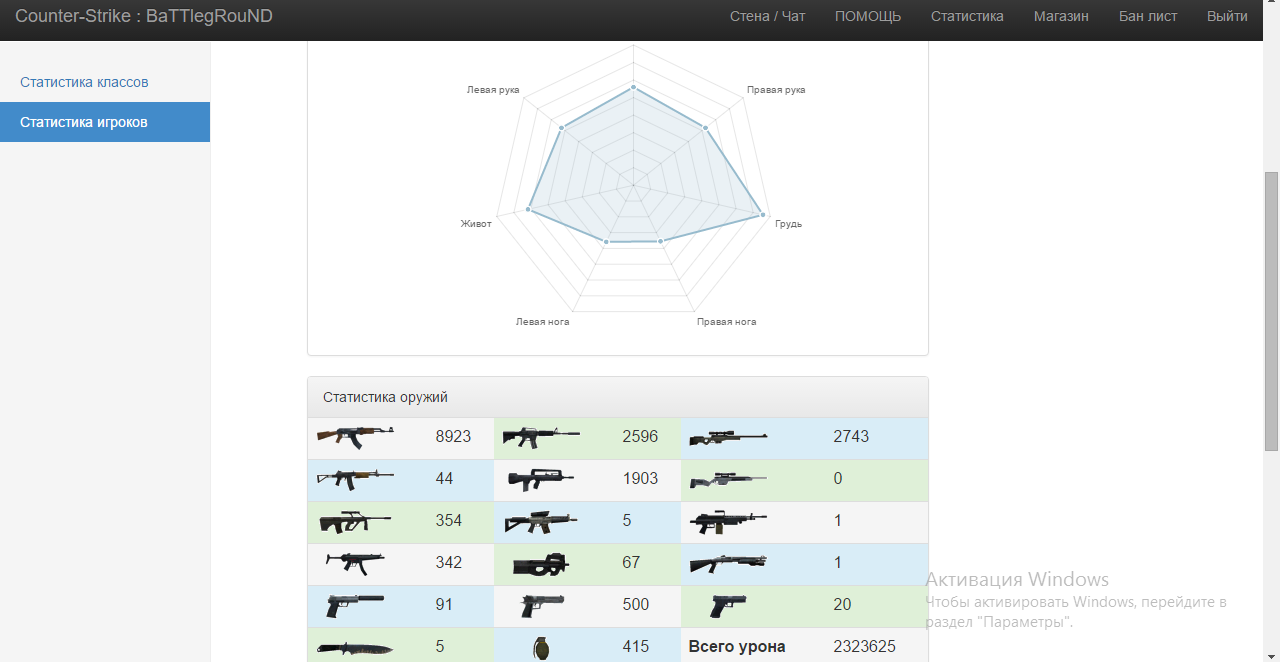Image resolution: width=1280 pixels, height=662 pixels.
Task: Click the AUG rifle icon beside 354
Action: pos(355,521)
